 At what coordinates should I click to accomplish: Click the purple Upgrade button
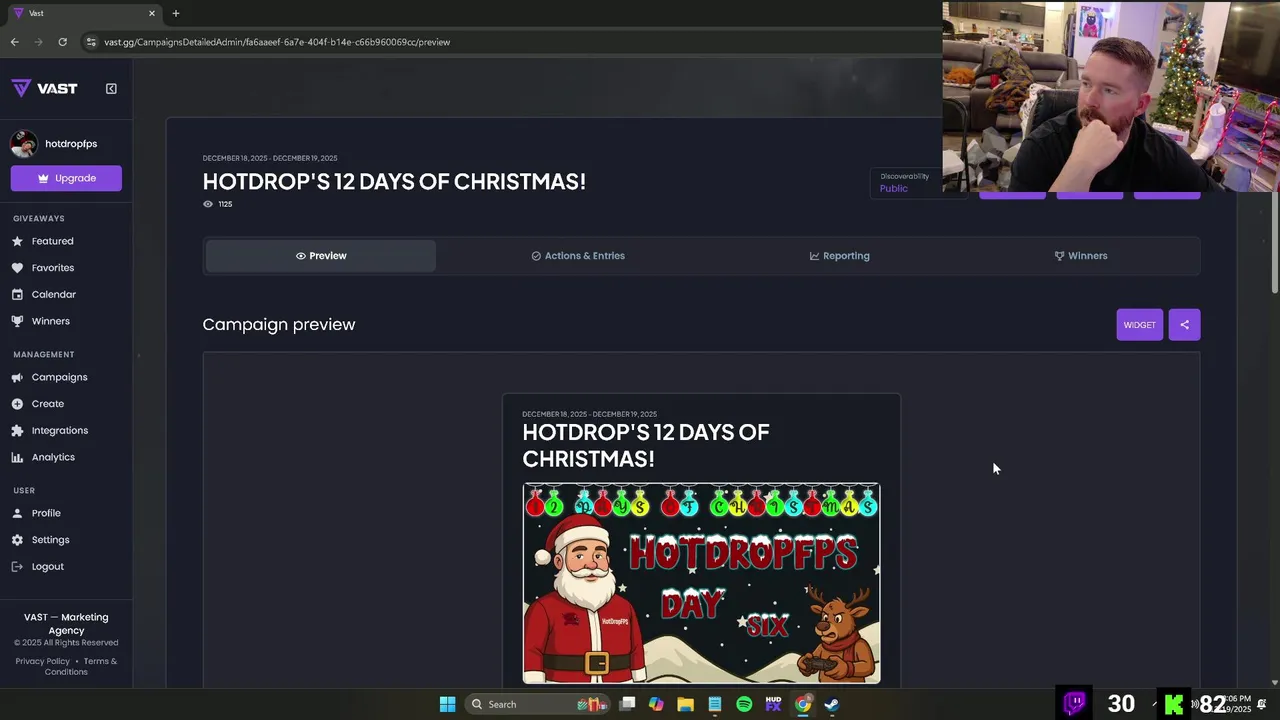pos(66,178)
